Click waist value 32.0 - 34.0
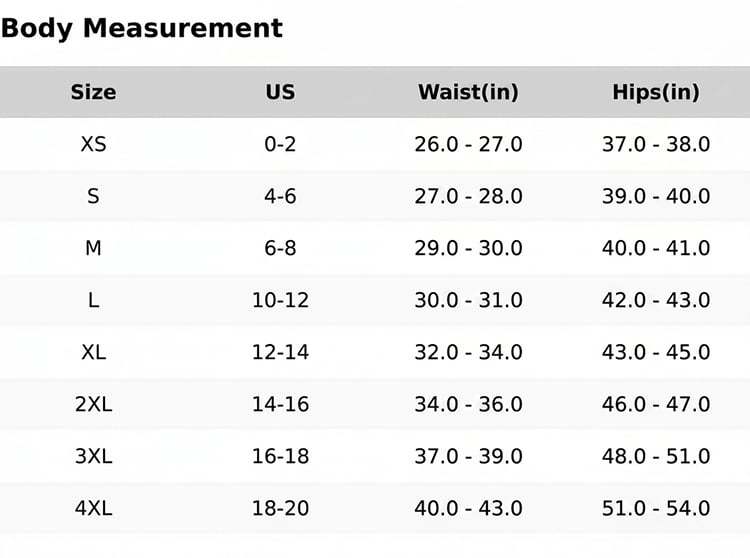750x558 pixels. (x=468, y=352)
